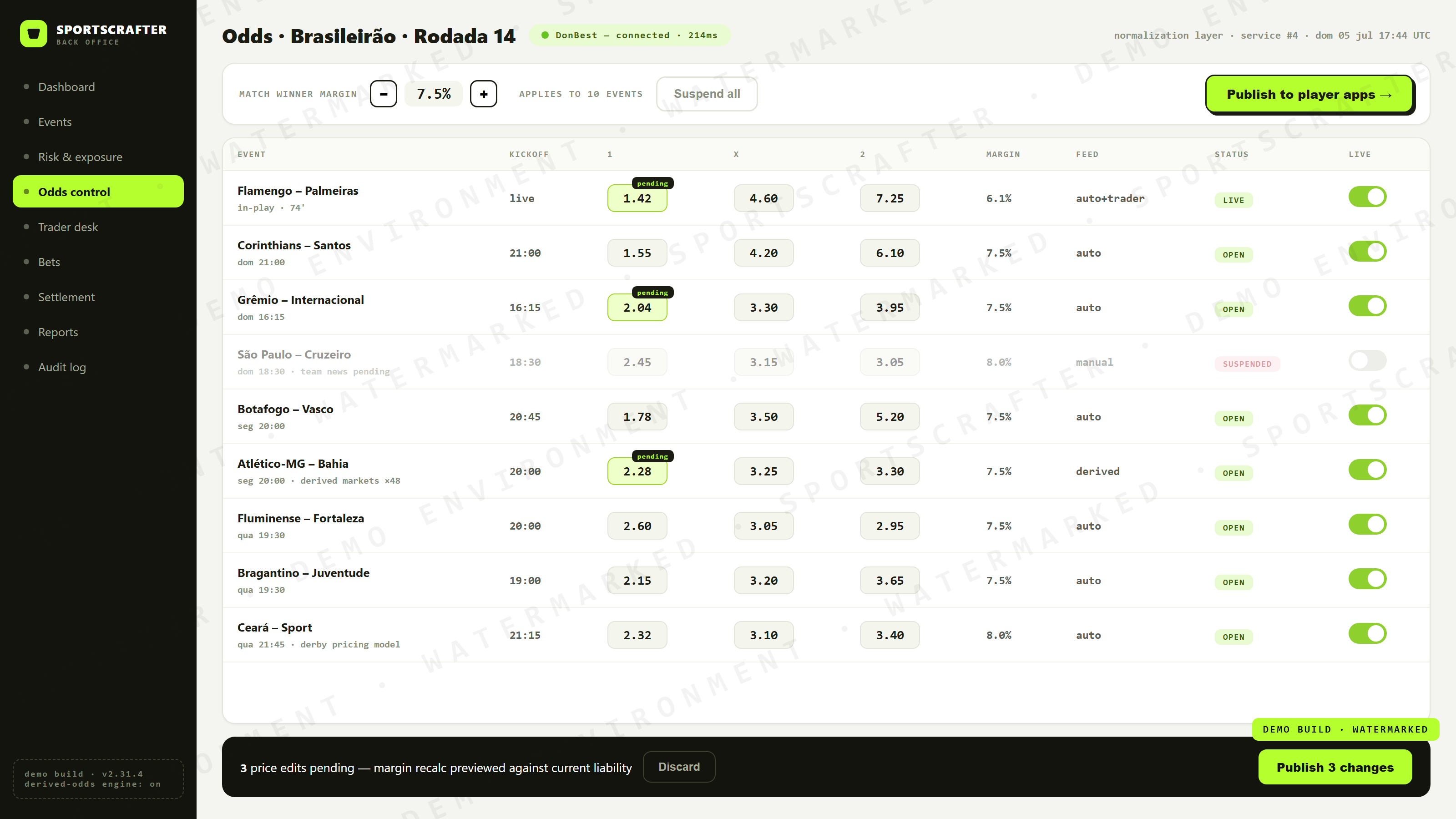Toggle live switch for Fluminense – Fortaleza

click(1367, 524)
